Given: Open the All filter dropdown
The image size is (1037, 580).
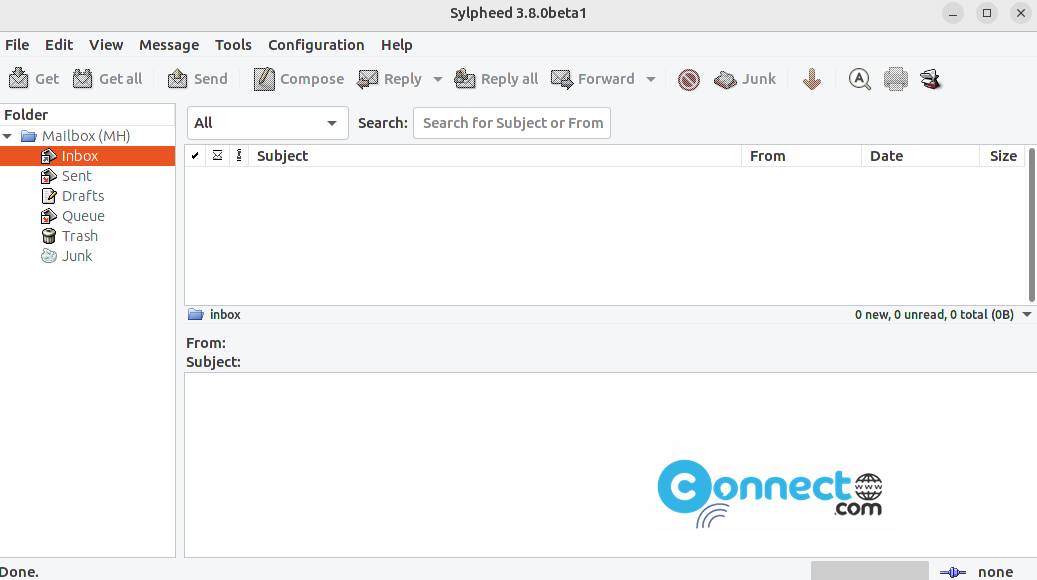Looking at the screenshot, I should [267, 123].
